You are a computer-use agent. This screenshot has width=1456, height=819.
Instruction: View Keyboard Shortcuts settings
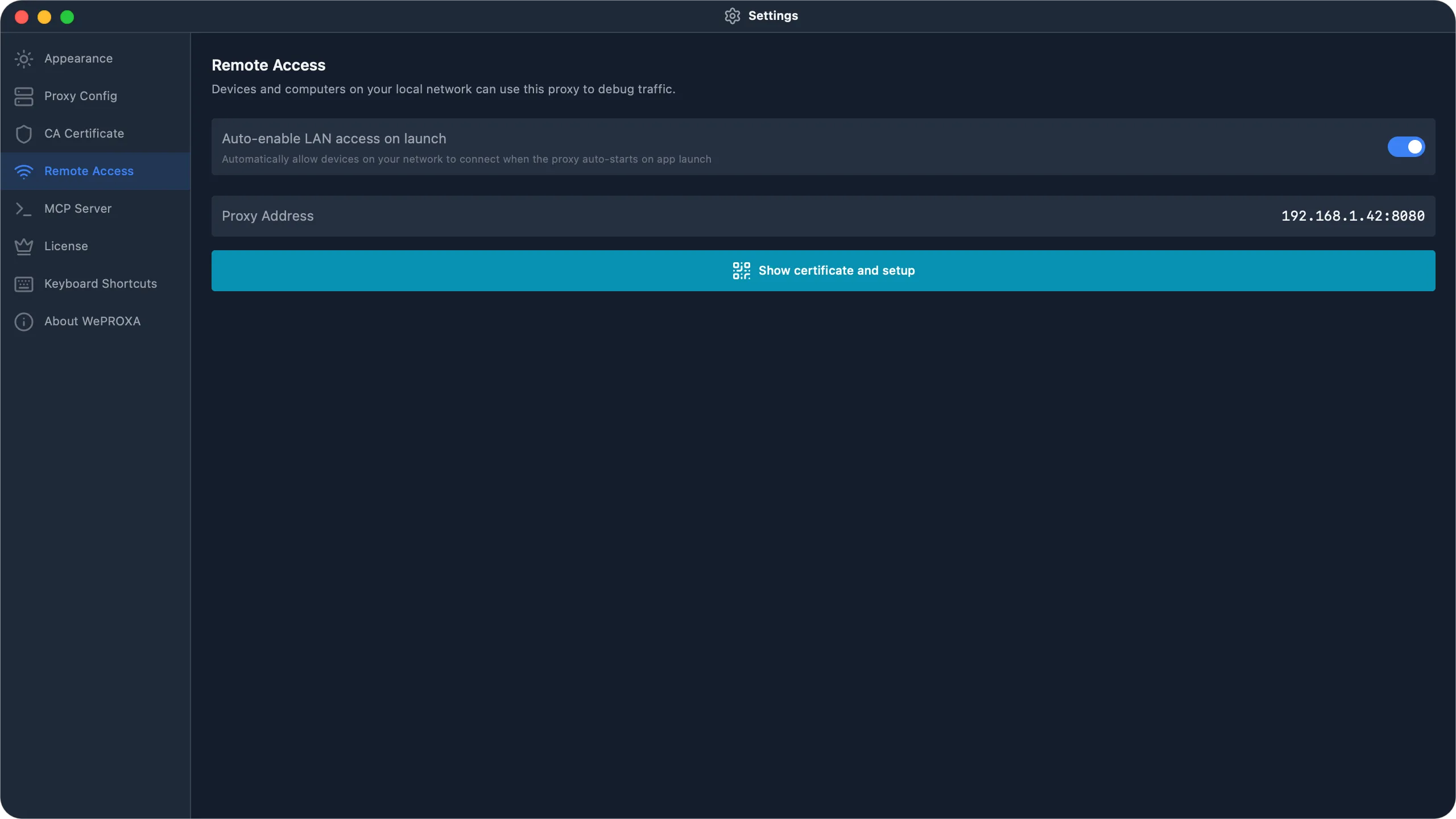tap(96, 284)
